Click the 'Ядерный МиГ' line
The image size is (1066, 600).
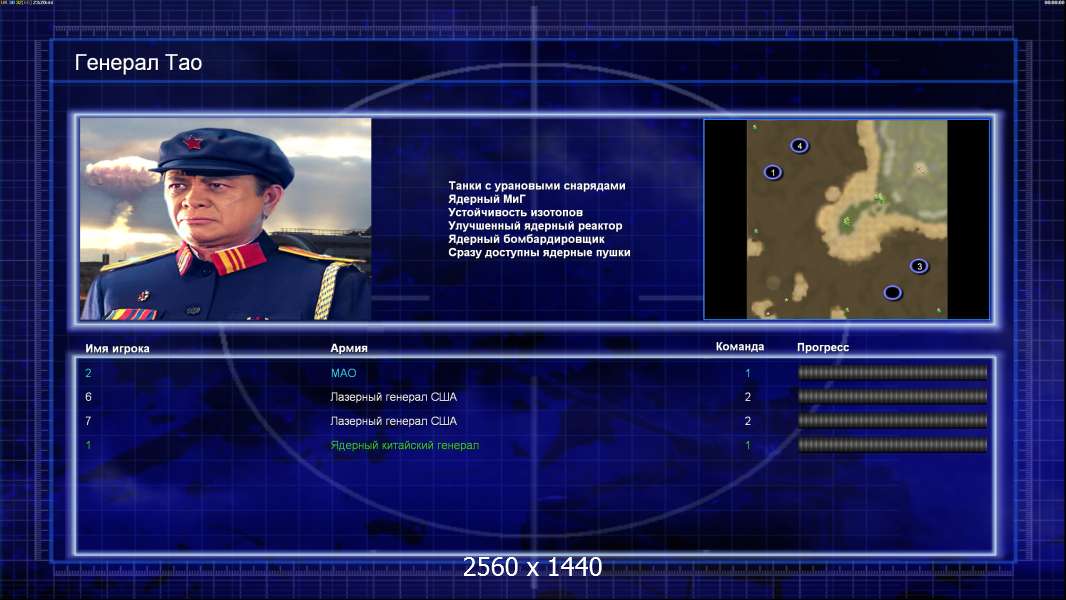click(x=487, y=199)
